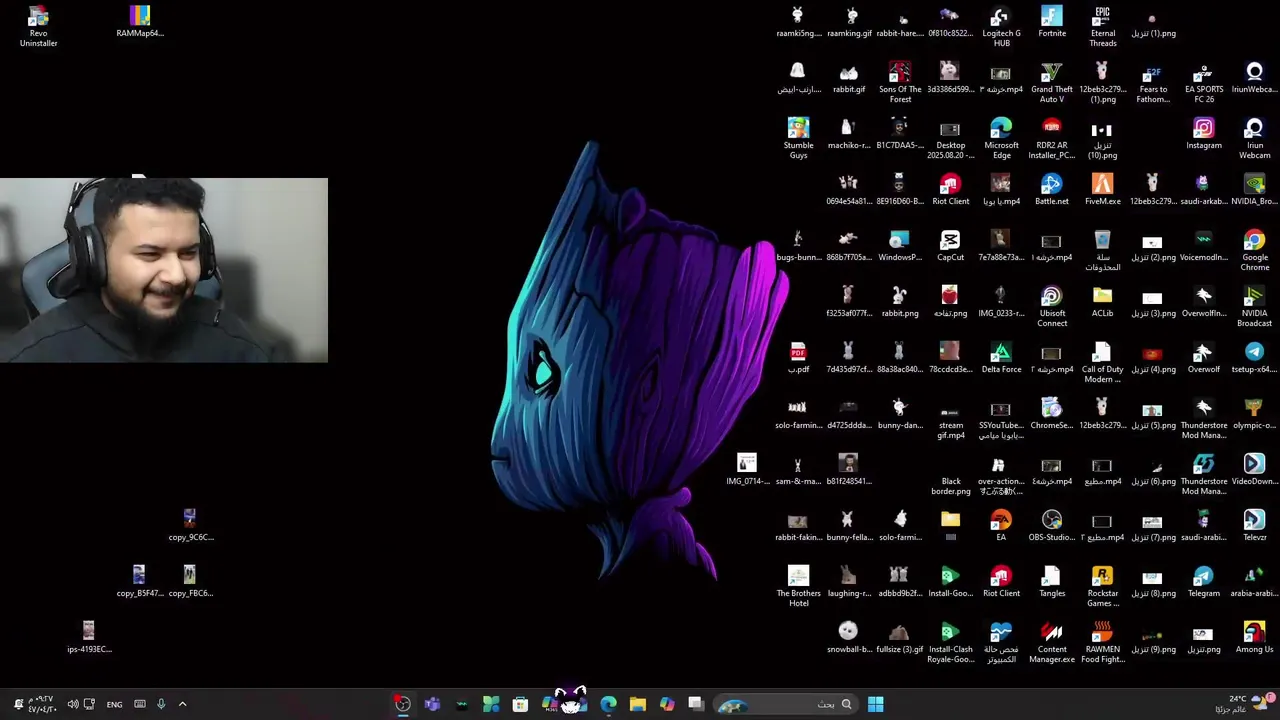Viewport: 1280px width, 720px height.
Task: Select The Brothers Hotel icon
Action: tap(798, 587)
